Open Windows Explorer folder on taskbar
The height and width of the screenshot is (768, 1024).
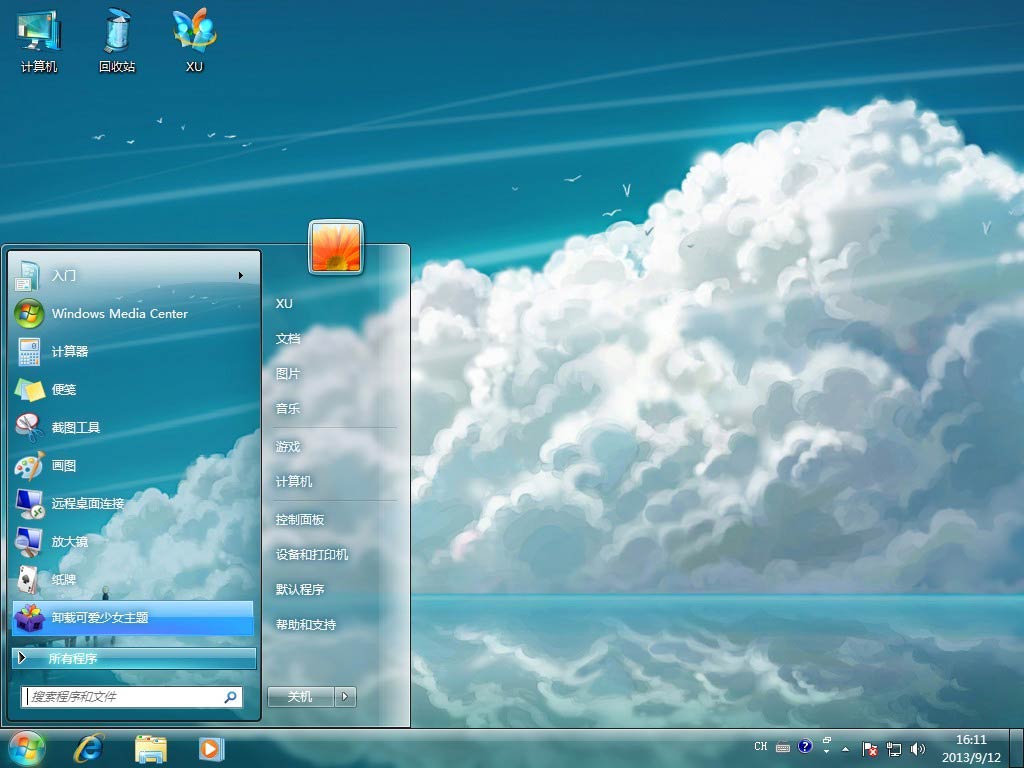coord(151,747)
